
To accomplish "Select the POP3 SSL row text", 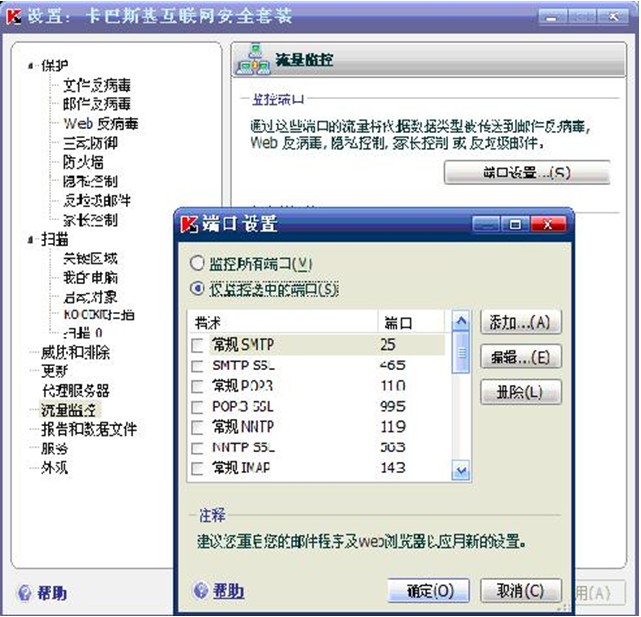I will tap(243, 406).
